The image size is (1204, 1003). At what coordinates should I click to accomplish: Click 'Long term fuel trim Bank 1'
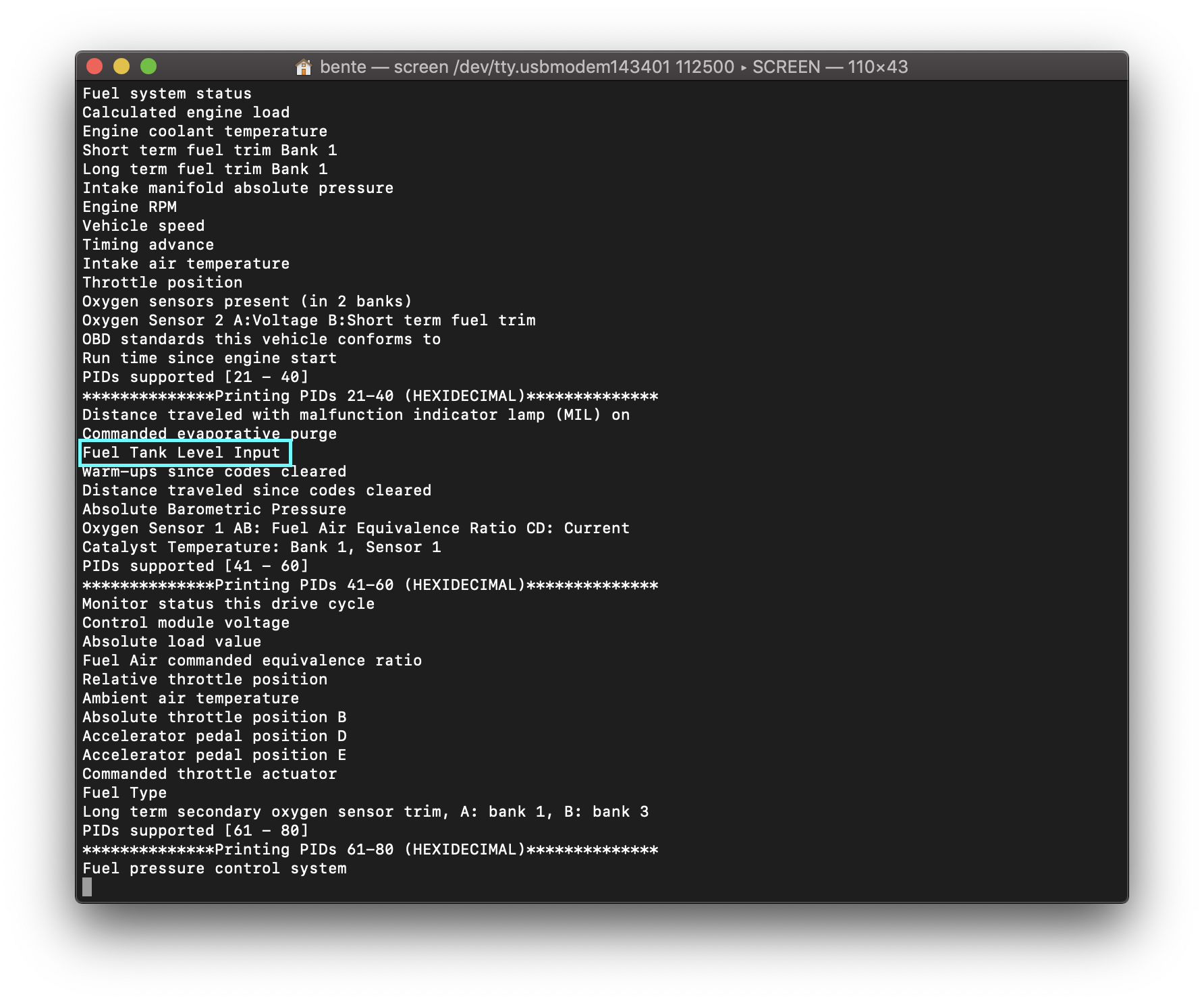click(204, 169)
